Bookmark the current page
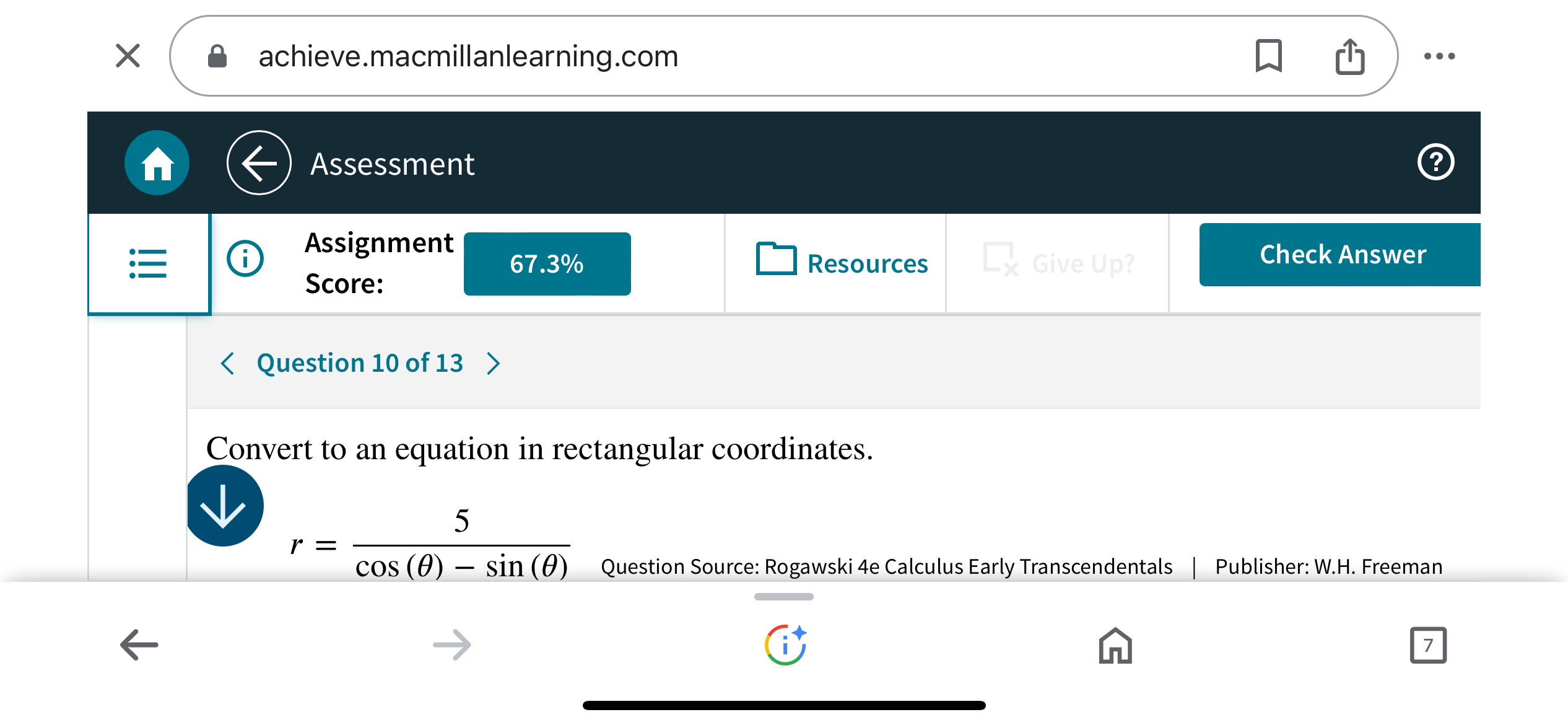The width and height of the screenshot is (1568, 725). click(x=1269, y=56)
